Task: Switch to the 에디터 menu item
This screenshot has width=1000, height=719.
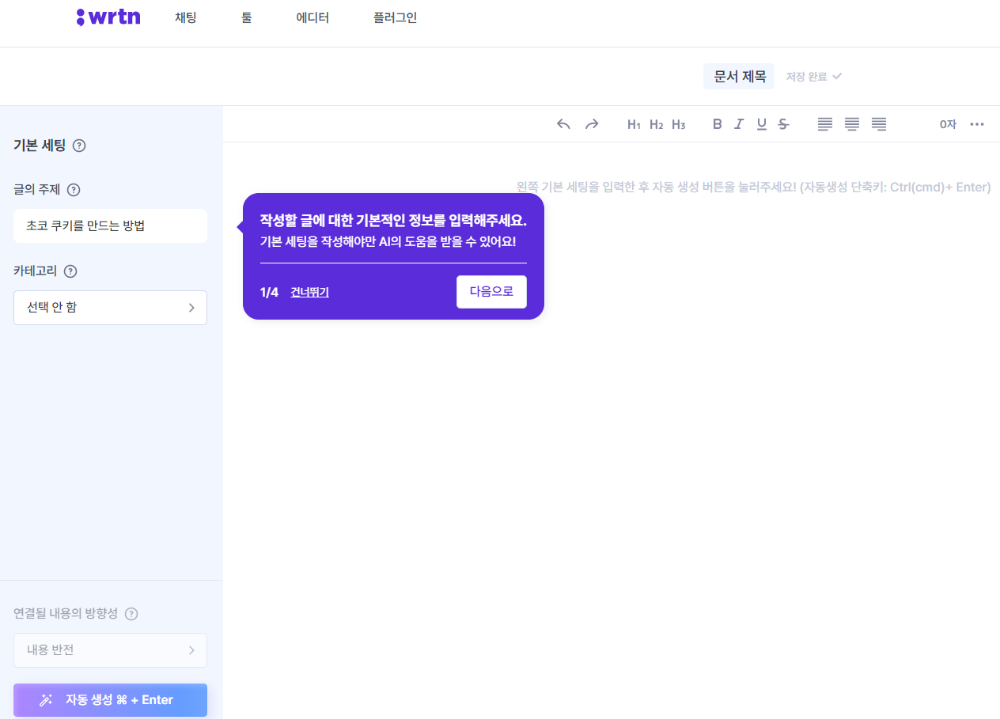Action: tap(312, 17)
